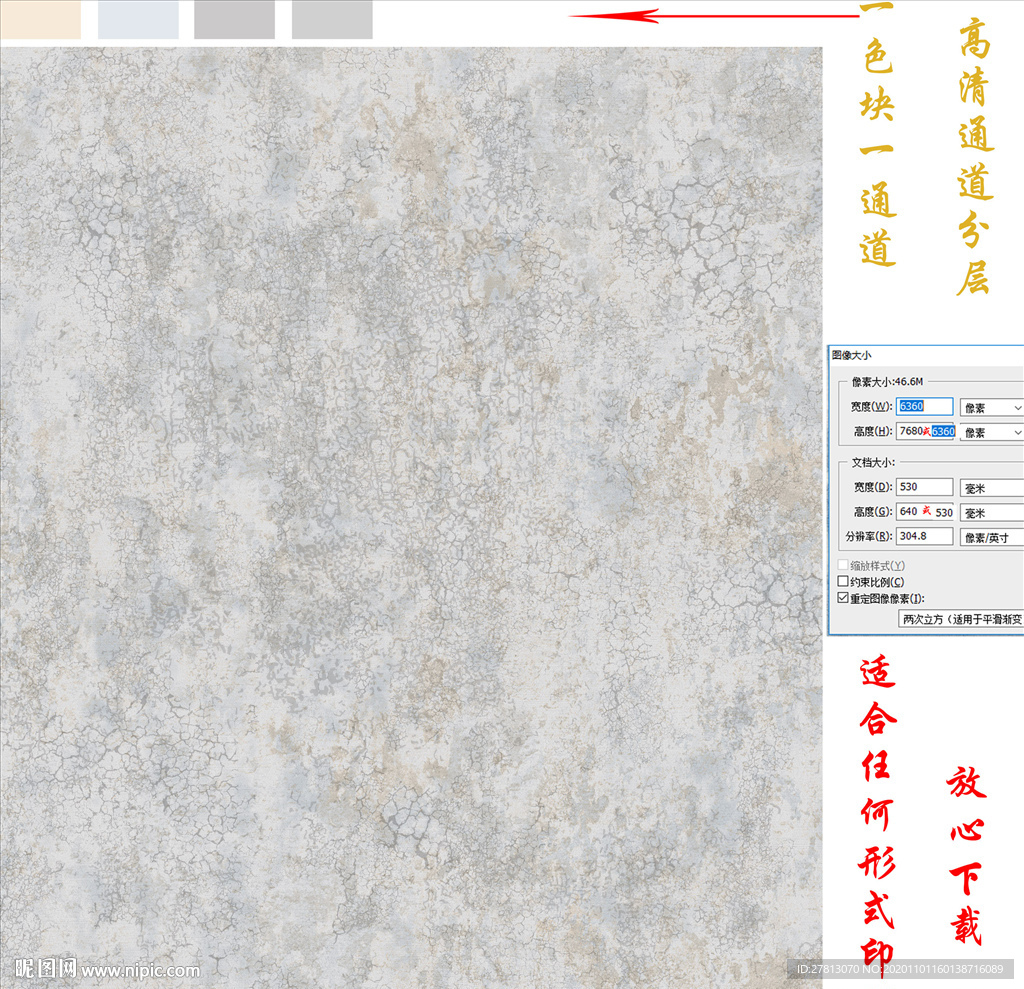Viewport: 1024px width, 989px height.
Task: Click the 像素大小:46.6M label
Action: (x=887, y=381)
